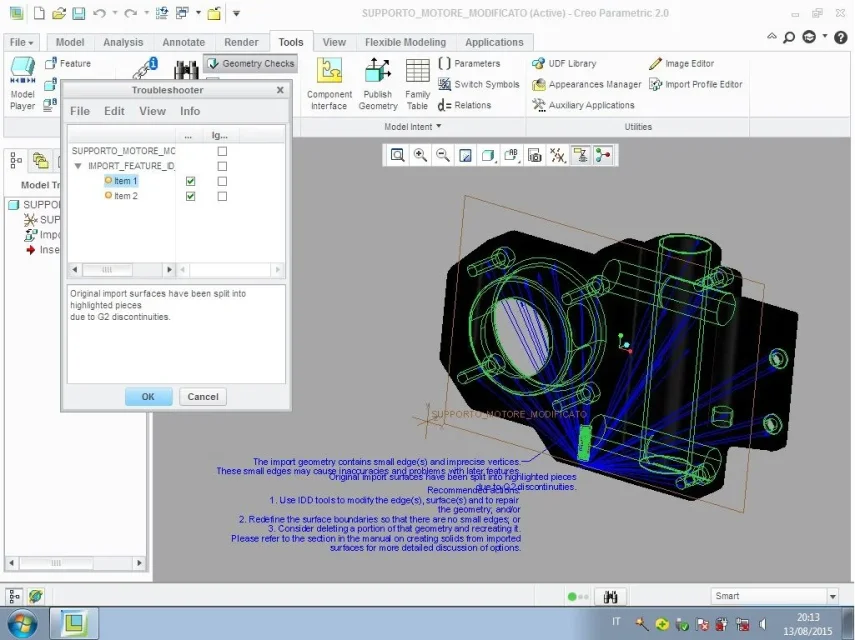Image resolution: width=855 pixels, height=640 pixels.
Task: Open the redo history dropdown arrow
Action: pos(146,13)
